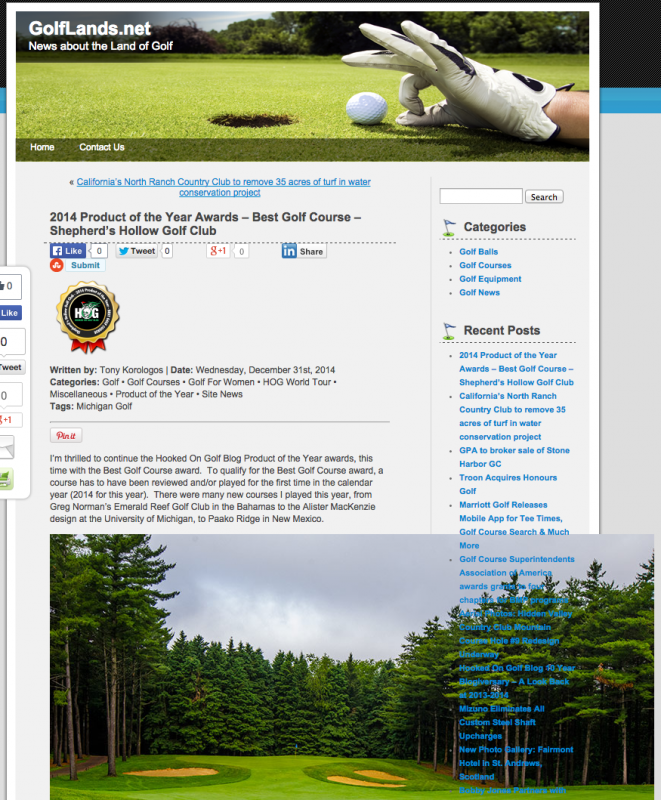Click the Recent Posts heading flag icon

tap(449, 331)
